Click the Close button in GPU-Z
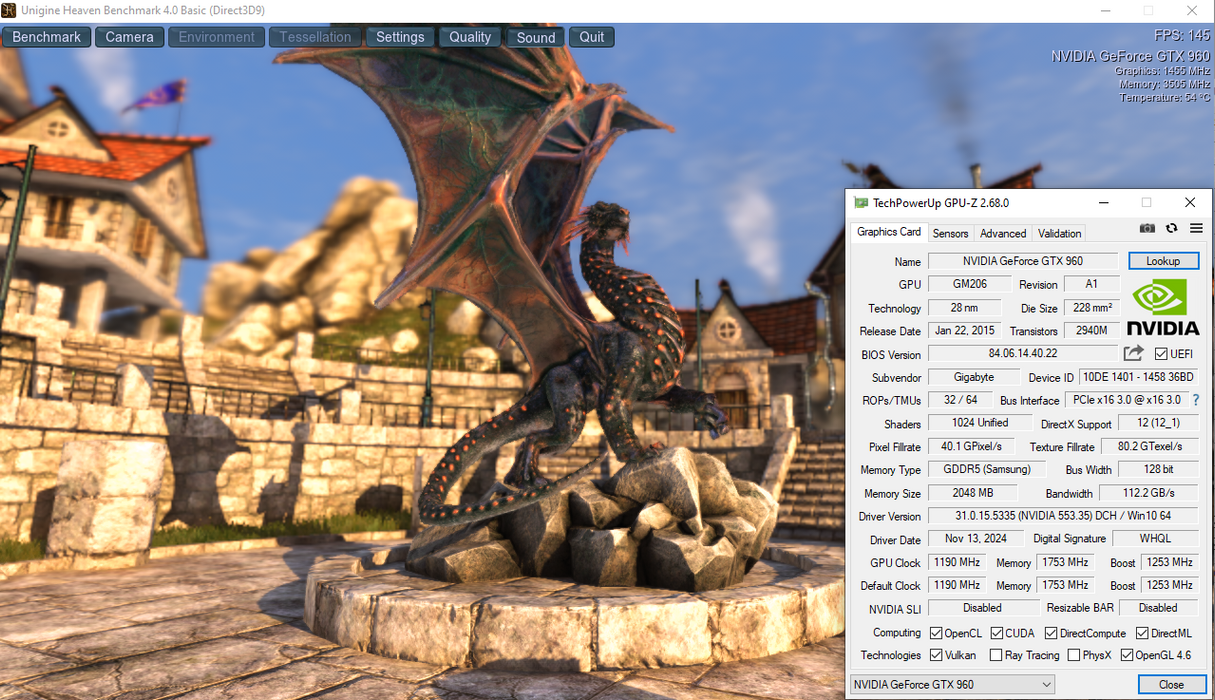This screenshot has width=1215, height=700. click(x=1171, y=684)
